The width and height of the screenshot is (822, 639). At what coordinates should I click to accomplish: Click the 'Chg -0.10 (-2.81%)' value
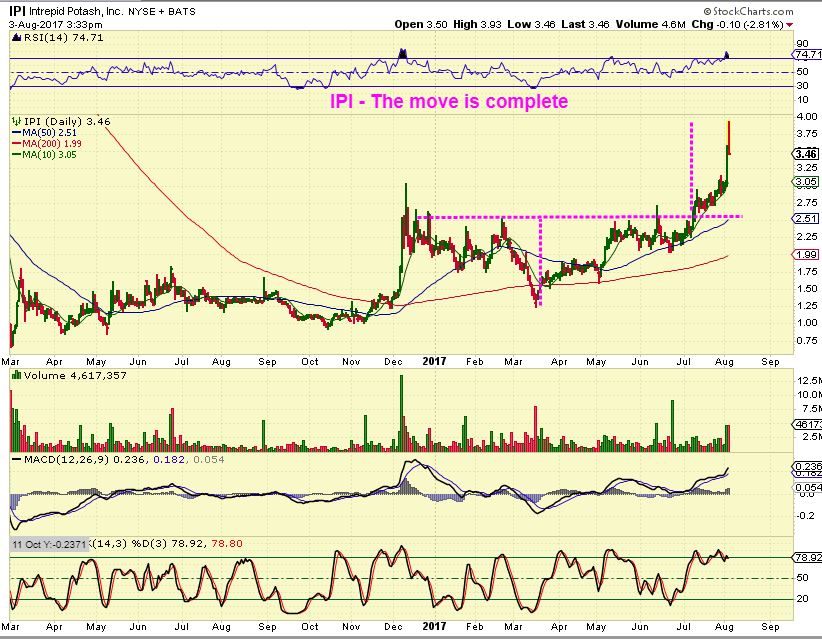click(x=738, y=24)
